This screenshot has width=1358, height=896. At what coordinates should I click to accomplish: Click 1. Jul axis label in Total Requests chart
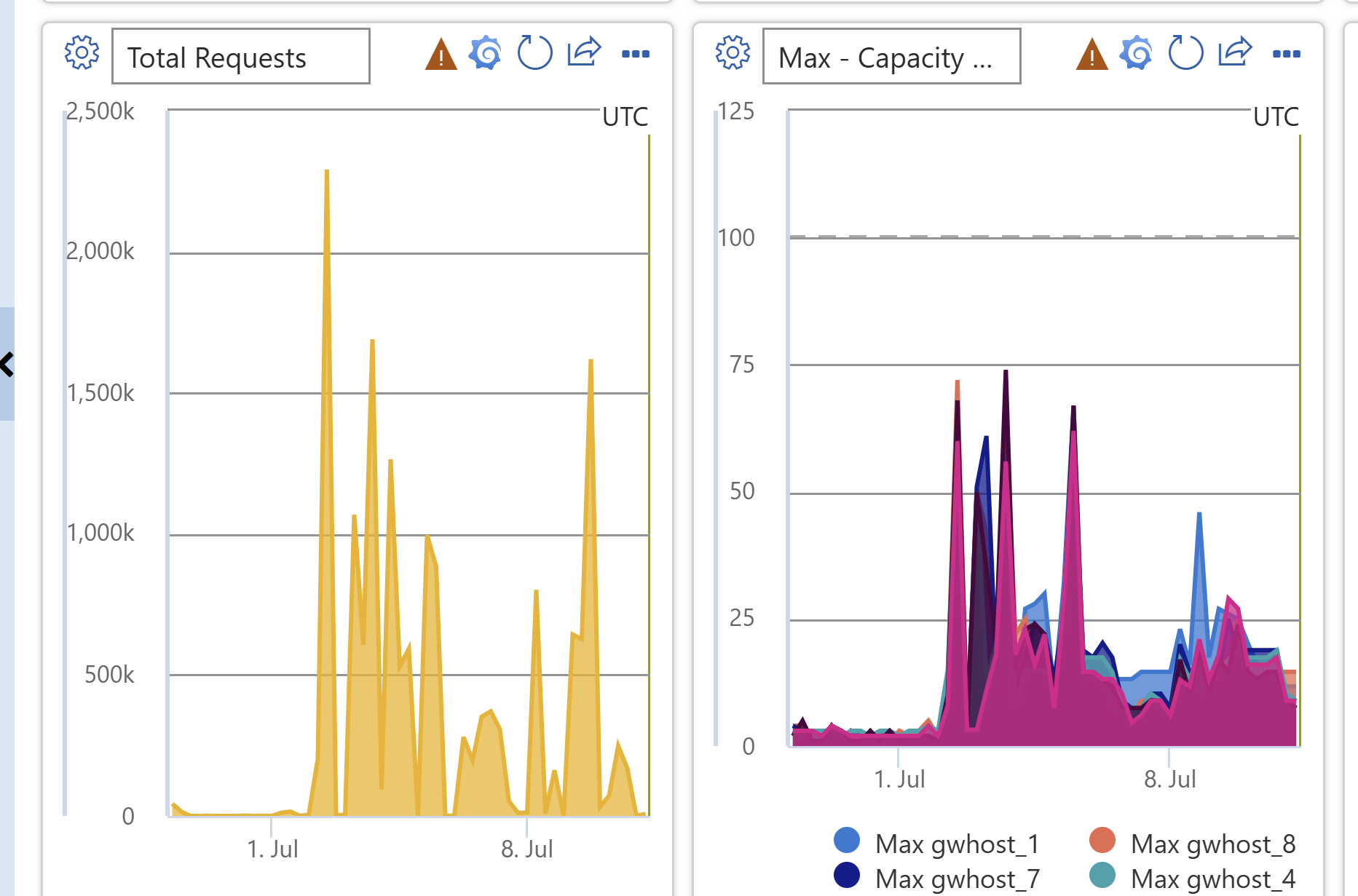[x=272, y=849]
